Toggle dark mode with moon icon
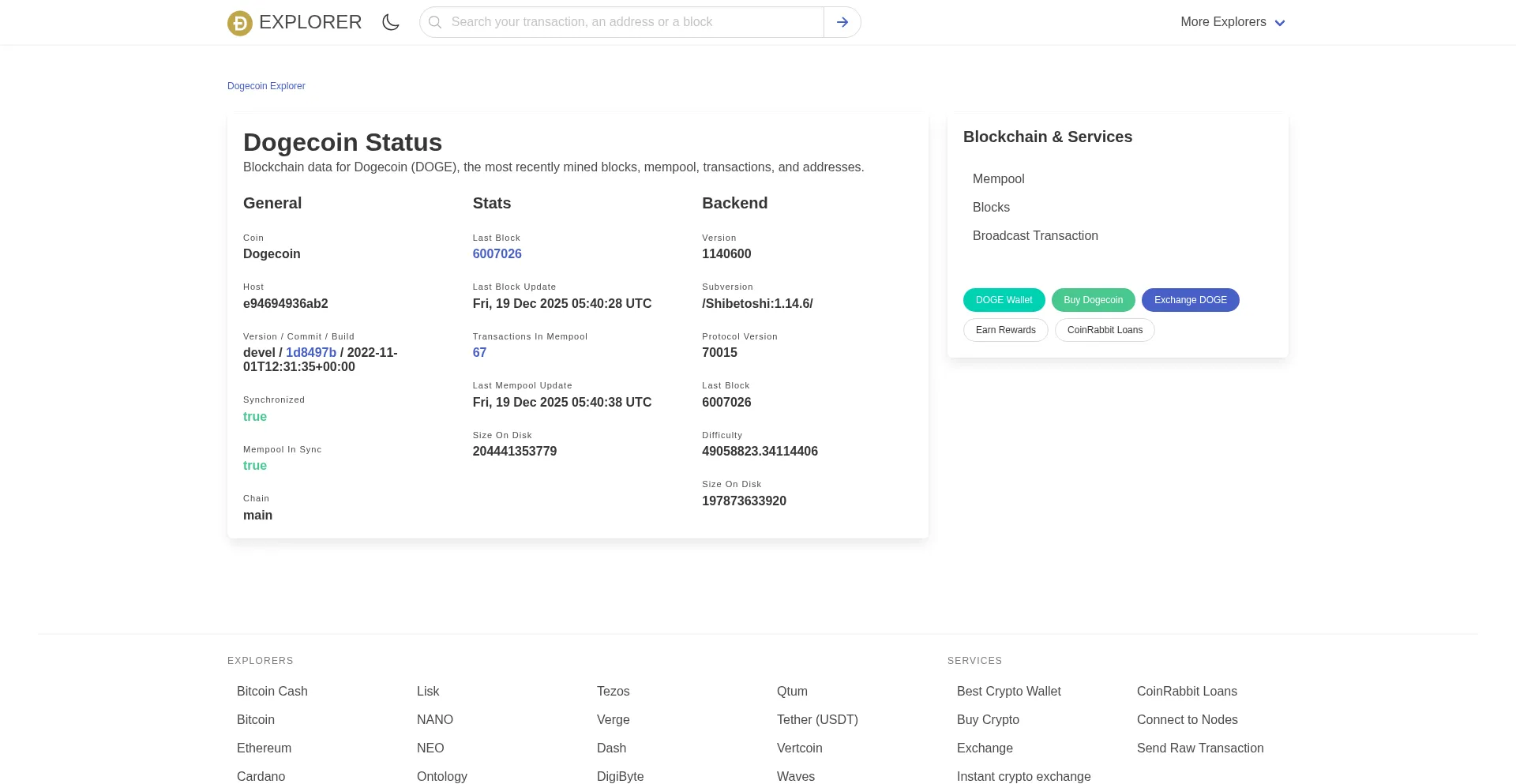The width and height of the screenshot is (1516, 784). click(391, 22)
